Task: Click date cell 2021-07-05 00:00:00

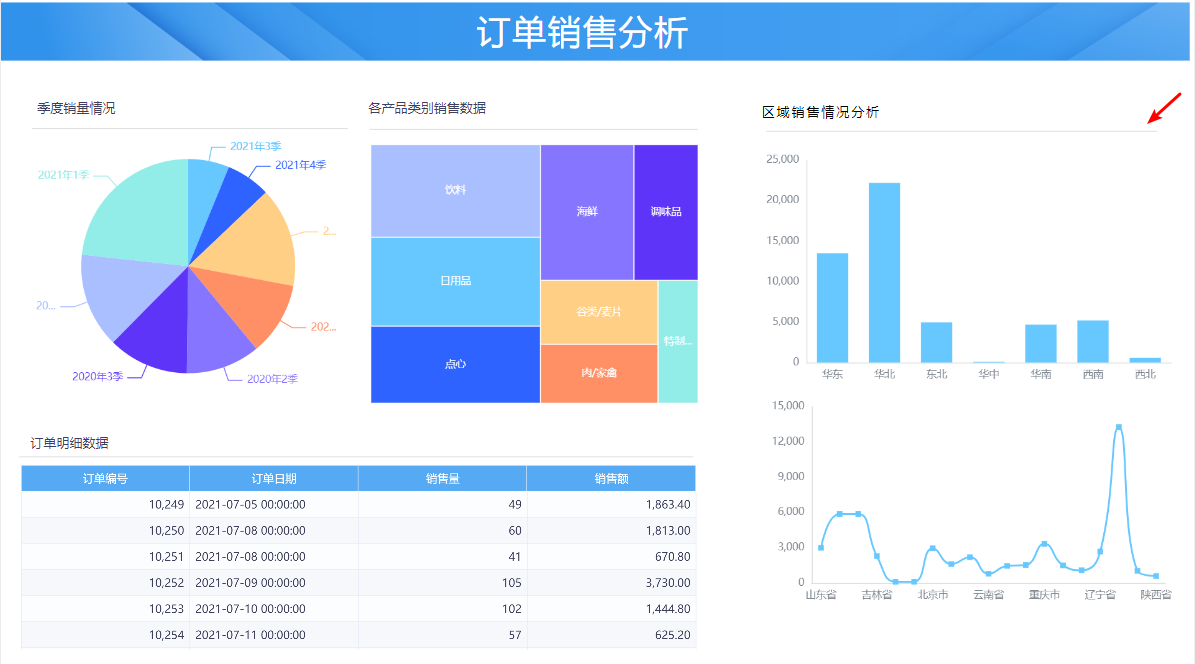Action: click(x=274, y=505)
